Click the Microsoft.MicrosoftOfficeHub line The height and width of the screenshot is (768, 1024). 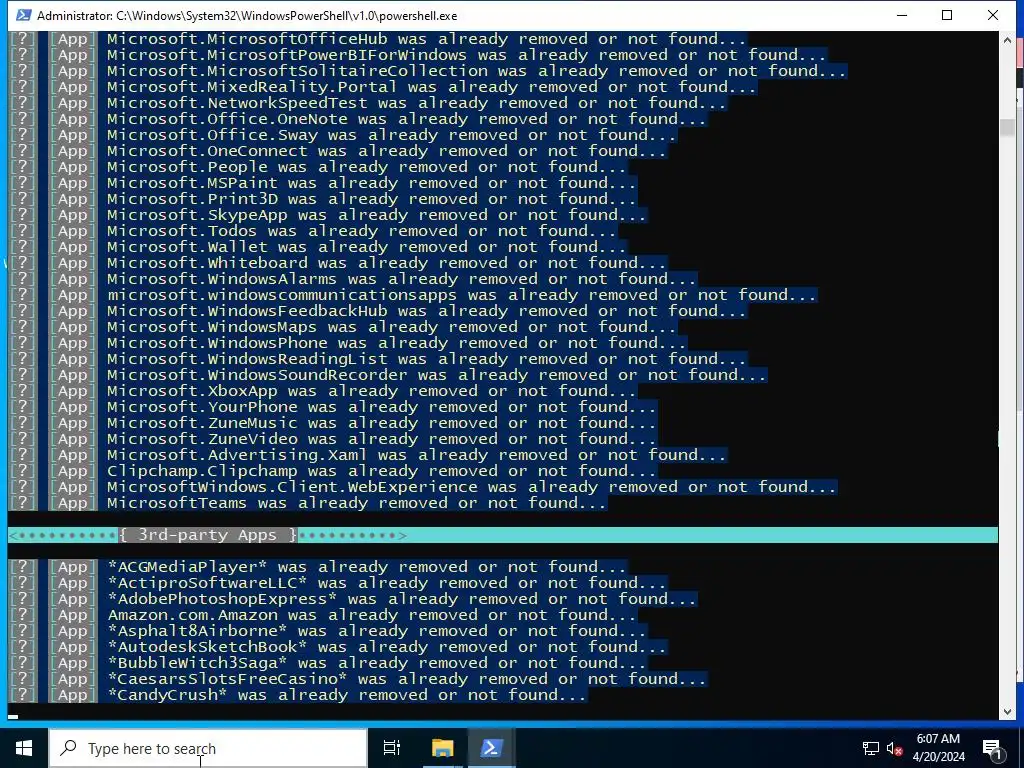coord(377,39)
